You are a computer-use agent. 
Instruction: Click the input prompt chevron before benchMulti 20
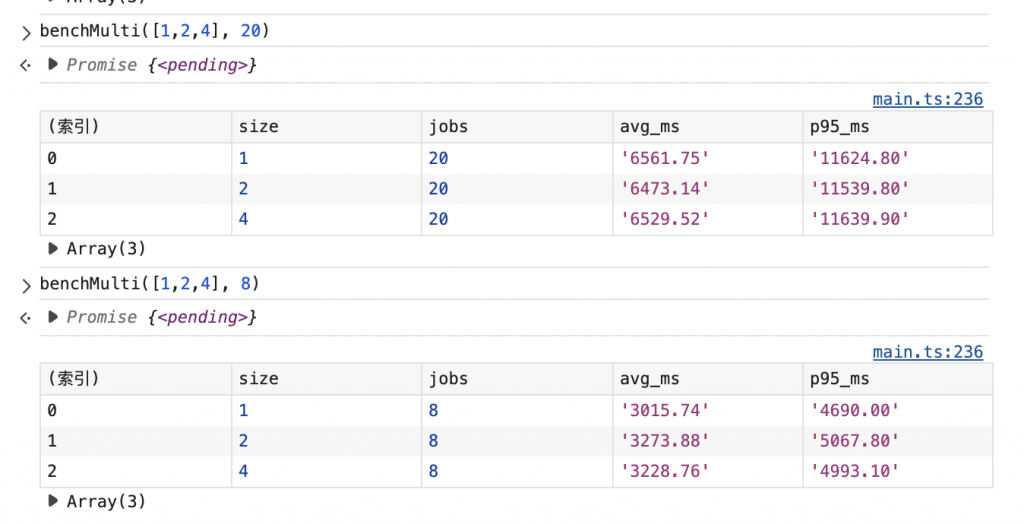(26, 33)
